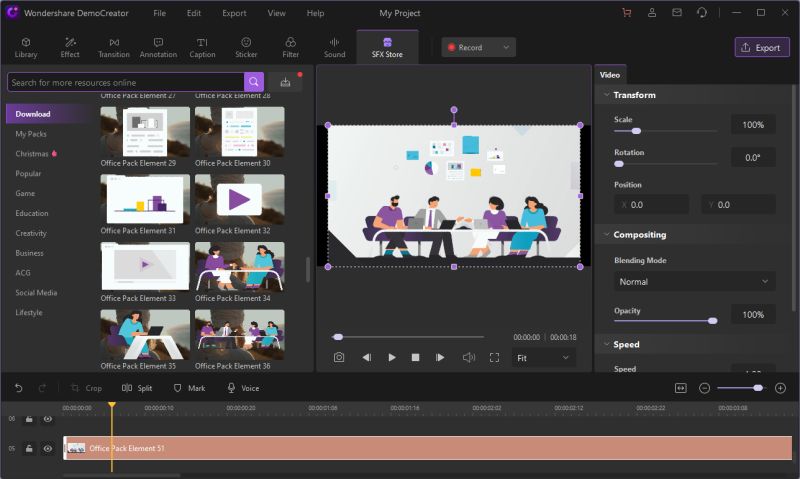Zoom out the timeline with minus
Screen dimensions: 800x479
705,388
